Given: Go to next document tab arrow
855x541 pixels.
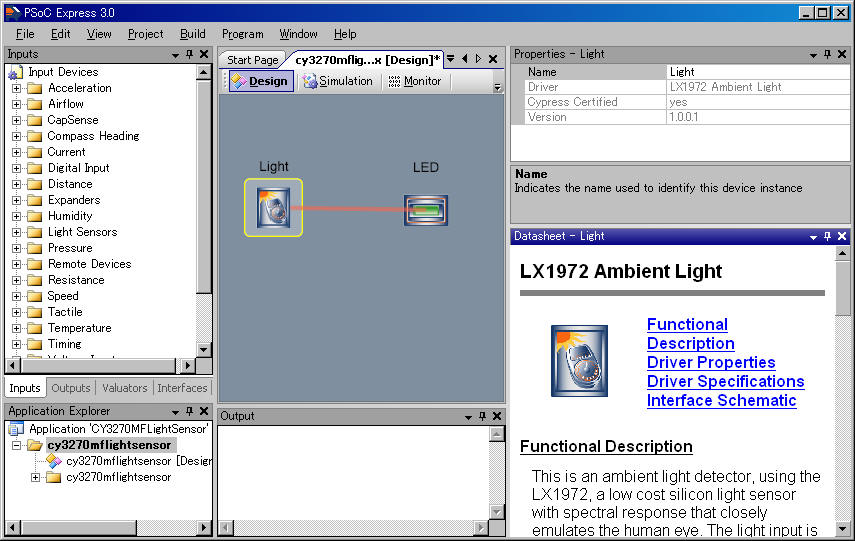Looking at the screenshot, I should (x=478, y=59).
